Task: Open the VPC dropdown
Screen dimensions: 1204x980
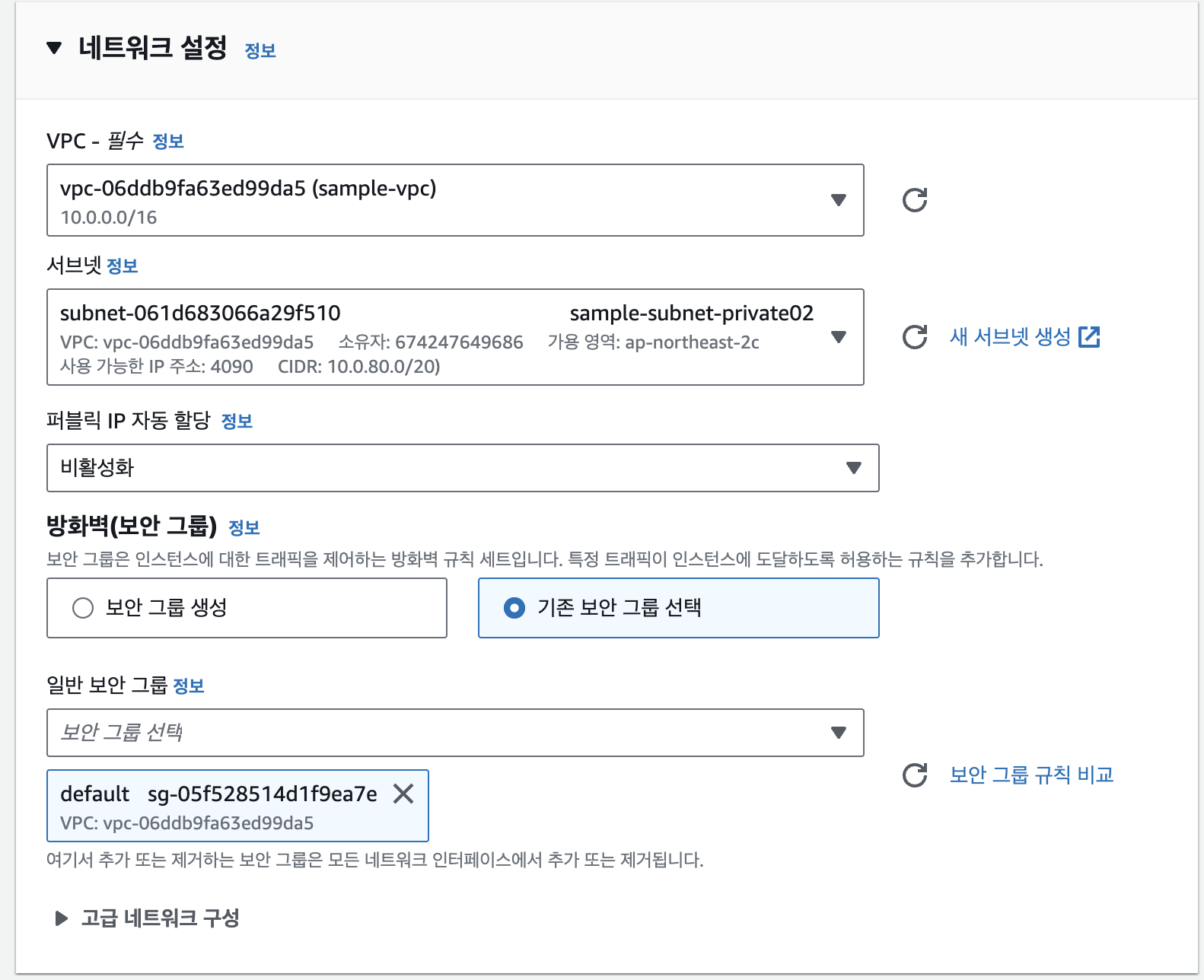Action: 455,200
